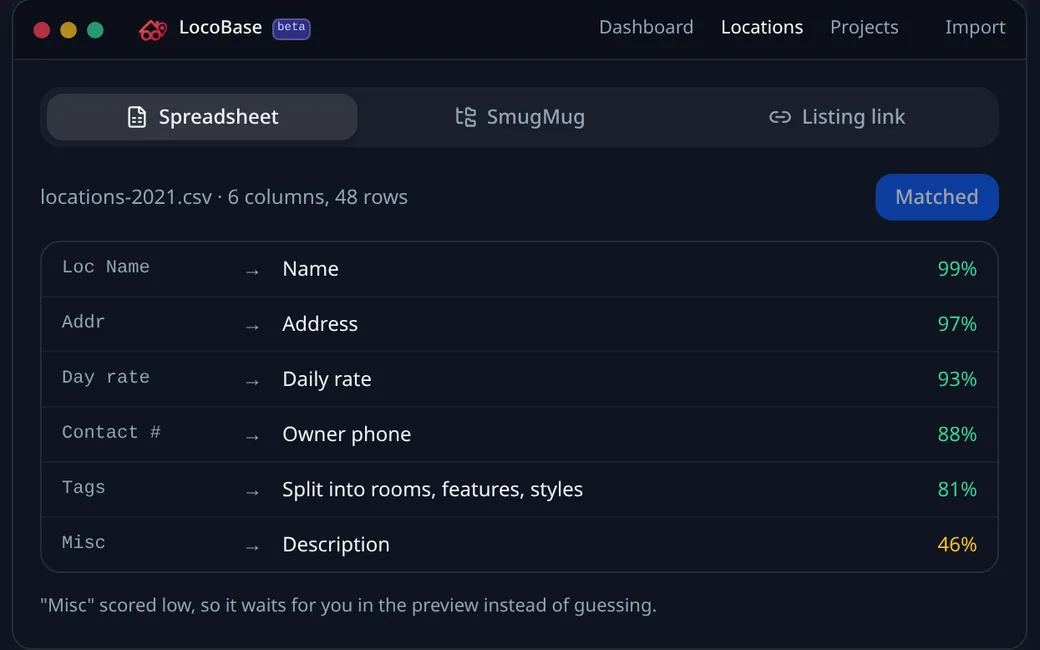Click the 99% confidence score
This screenshot has height=650, width=1040.
coord(957,269)
